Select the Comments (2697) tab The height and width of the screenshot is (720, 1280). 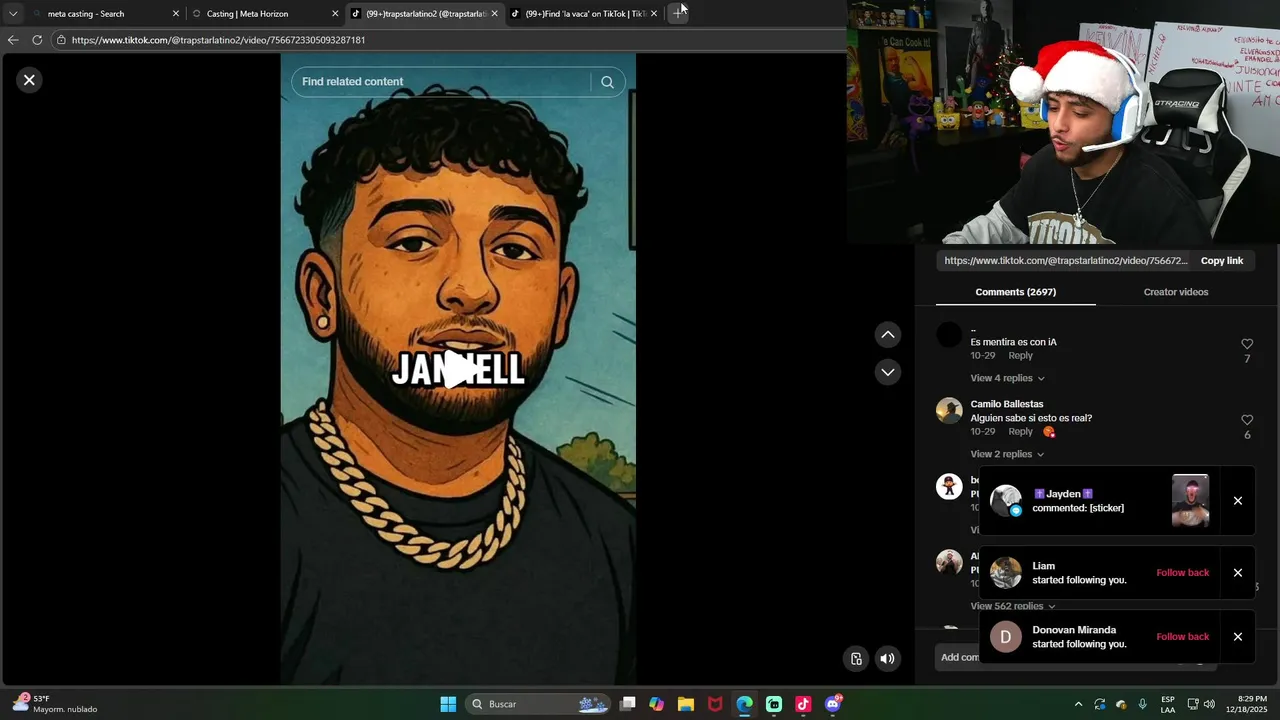(1015, 292)
